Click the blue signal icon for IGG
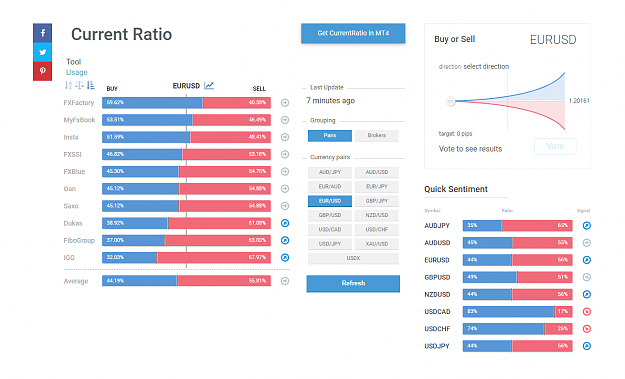 (x=285, y=257)
